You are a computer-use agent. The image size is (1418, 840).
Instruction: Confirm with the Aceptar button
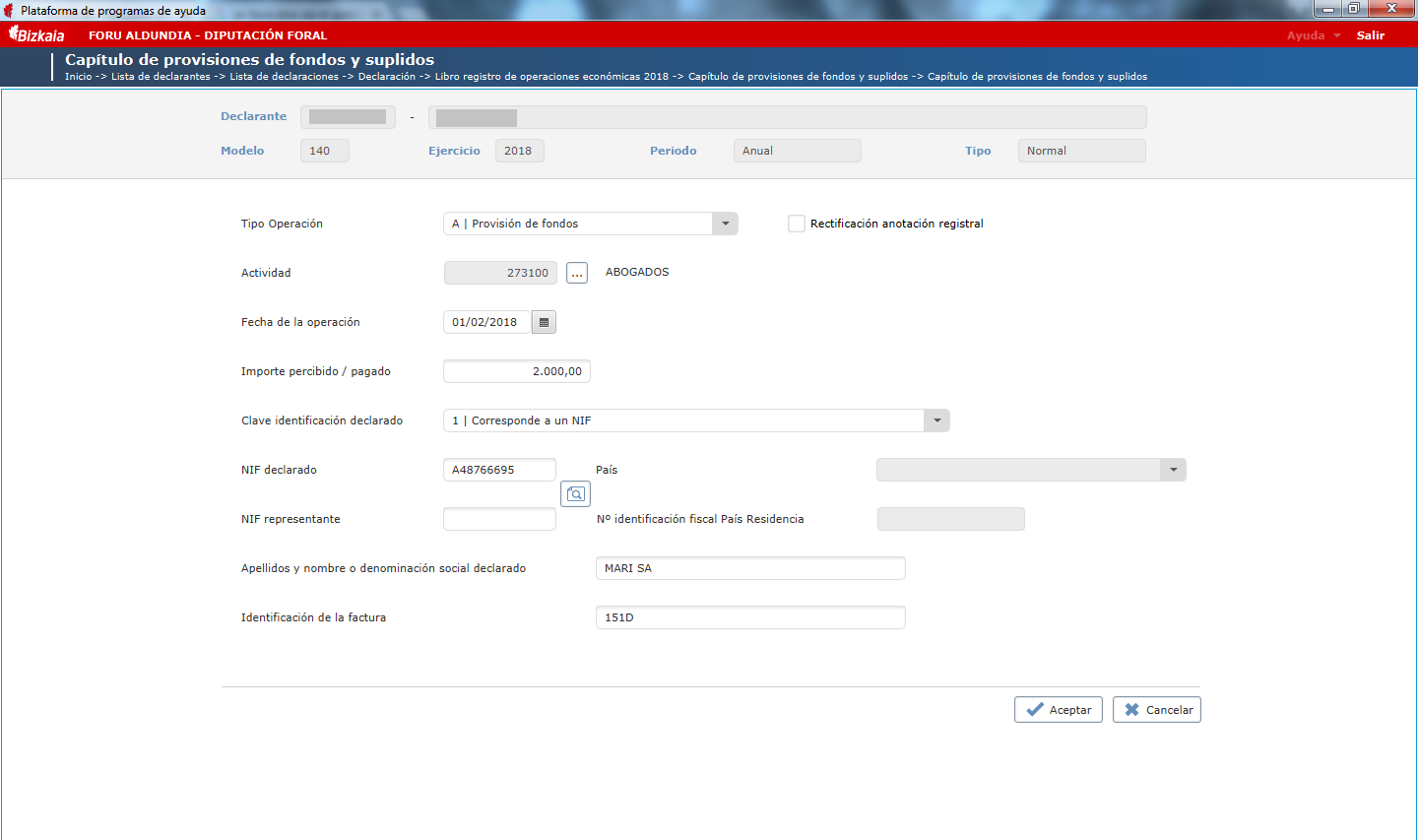pyautogui.click(x=1059, y=710)
